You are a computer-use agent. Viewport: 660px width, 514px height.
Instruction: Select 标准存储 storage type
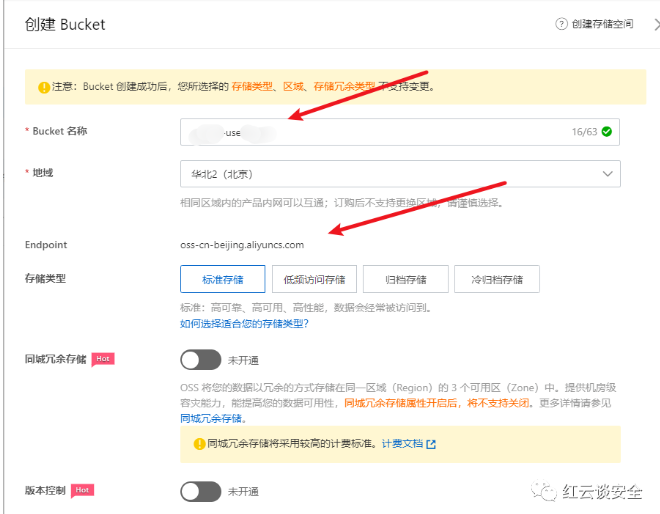pos(224,279)
